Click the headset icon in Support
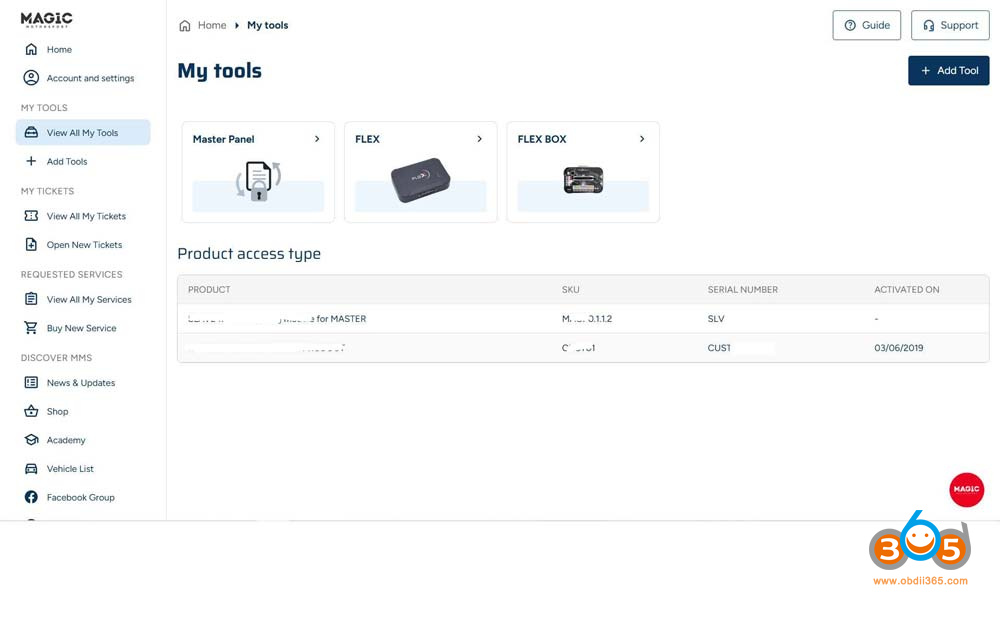The image size is (1000, 625). pyautogui.click(x=929, y=26)
